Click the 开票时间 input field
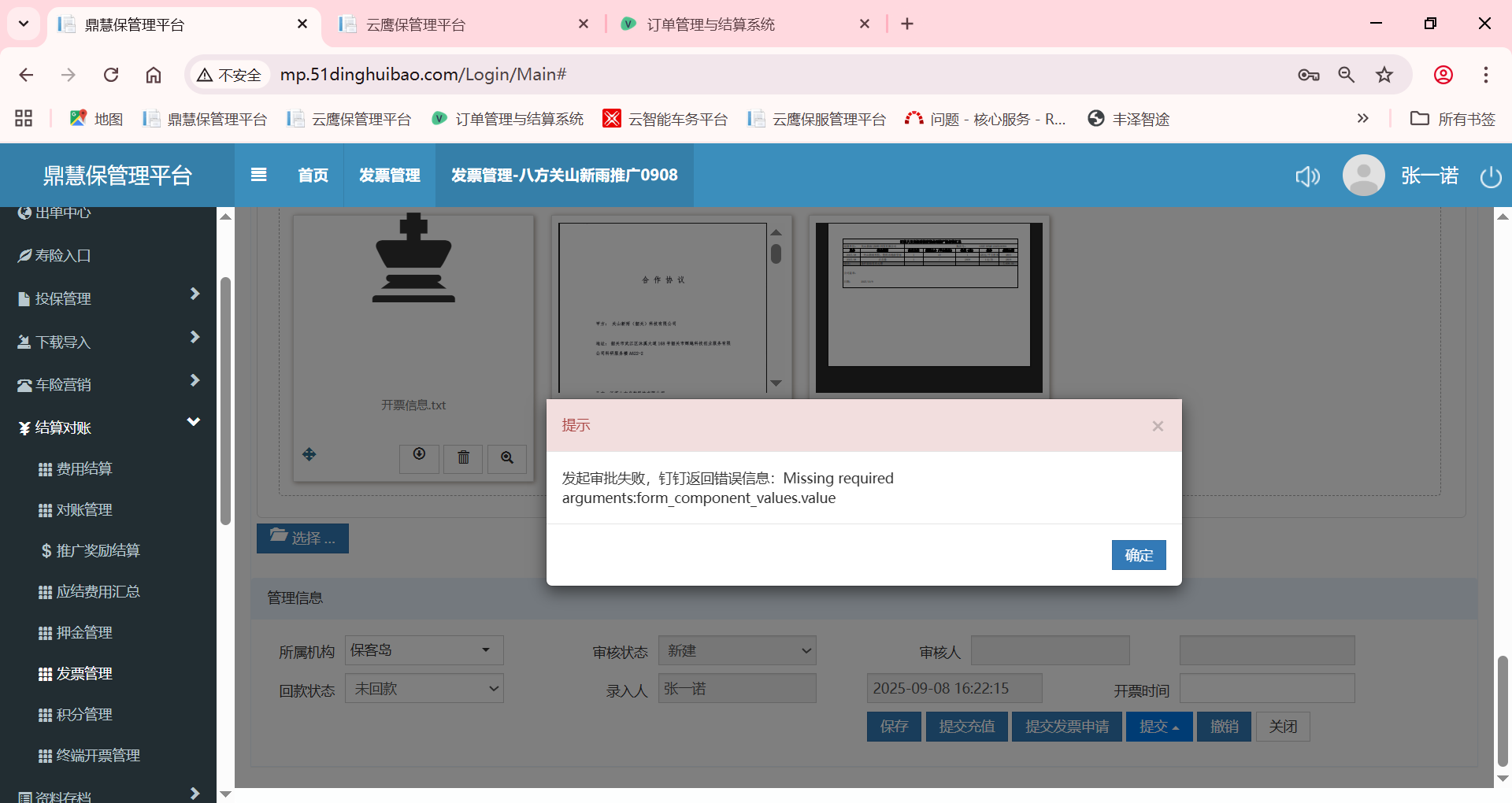 (x=1267, y=688)
